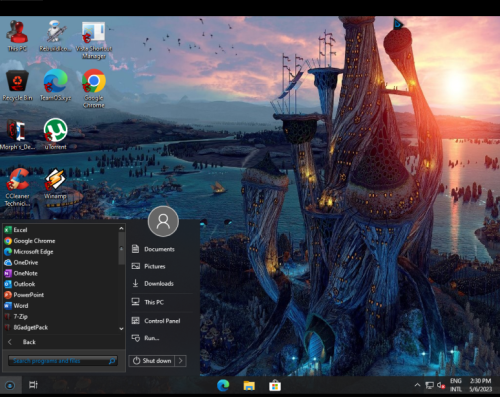500x397 pixels.
Task: Open Outlook in the programs list
Action: pyautogui.click(x=60, y=284)
